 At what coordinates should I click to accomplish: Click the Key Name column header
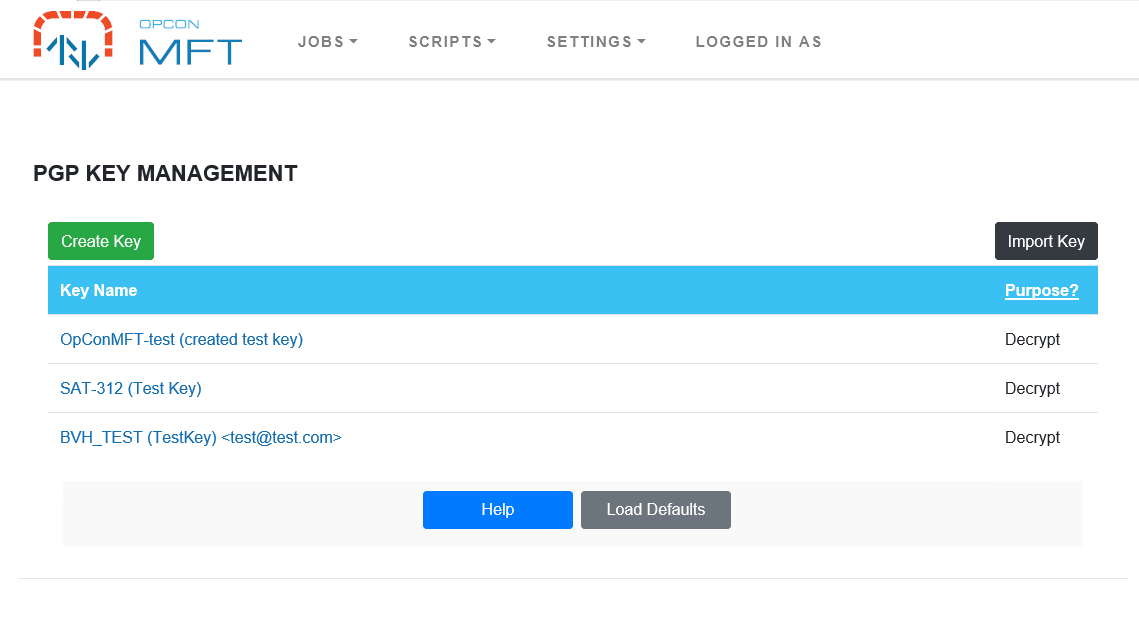pos(99,290)
